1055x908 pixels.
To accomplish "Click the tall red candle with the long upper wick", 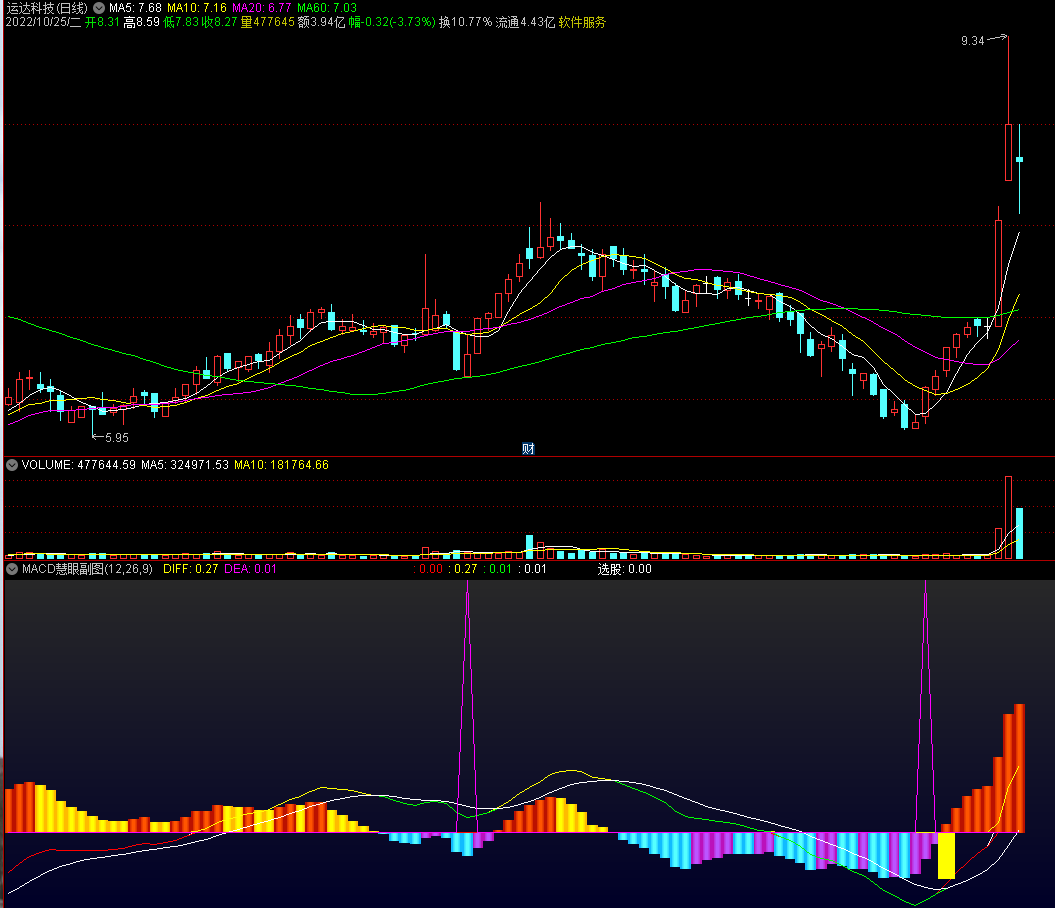I will [x=1008, y=152].
